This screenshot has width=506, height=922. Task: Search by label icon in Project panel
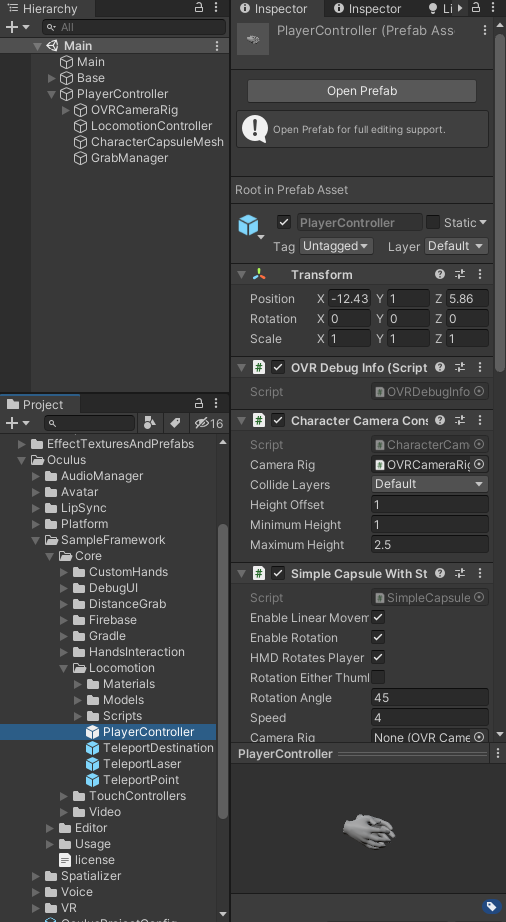point(175,423)
